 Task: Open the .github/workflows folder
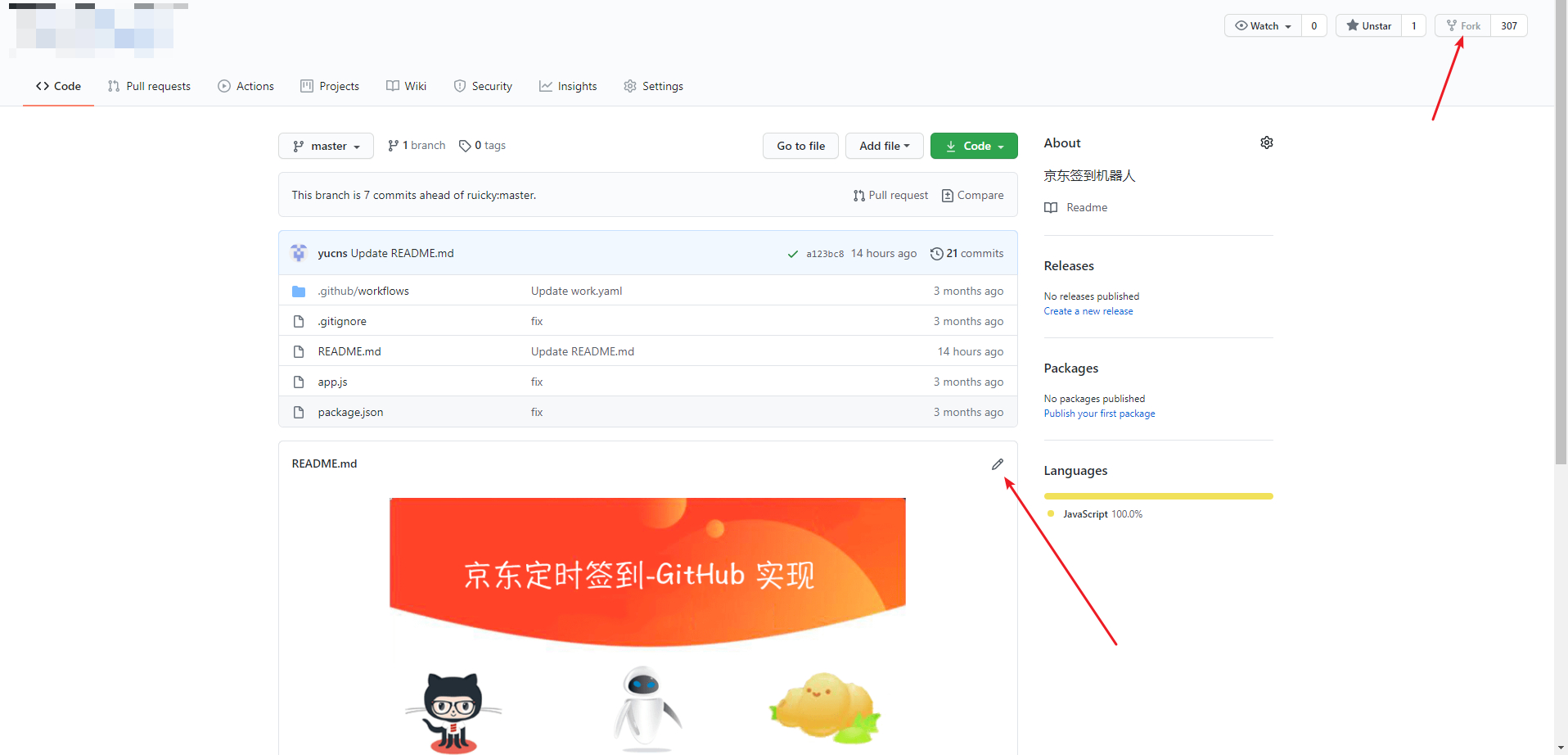(363, 291)
